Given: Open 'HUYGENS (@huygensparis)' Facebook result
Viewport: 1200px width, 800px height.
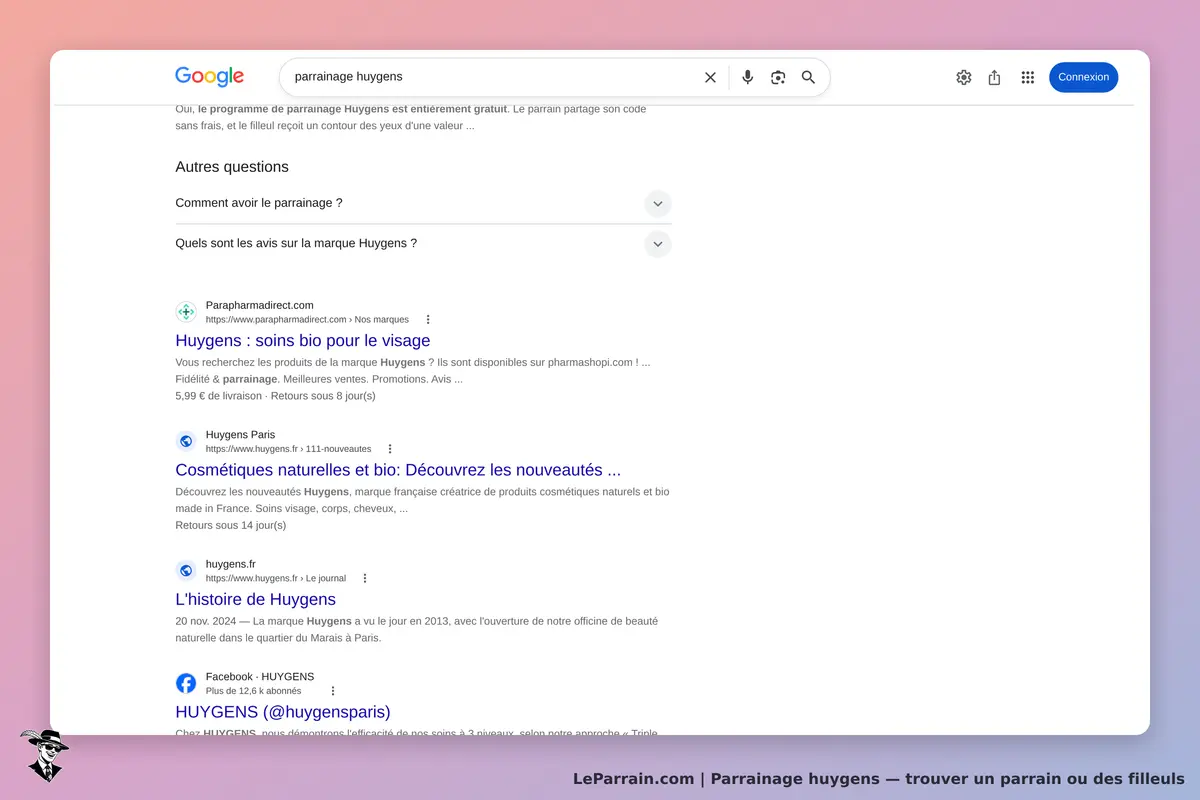Looking at the screenshot, I should coord(283,712).
